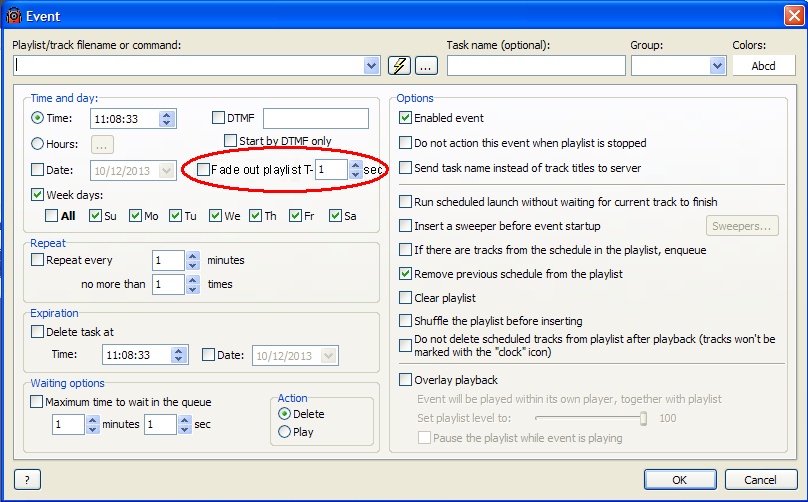Click the fade out seconds value field

(x=331, y=170)
